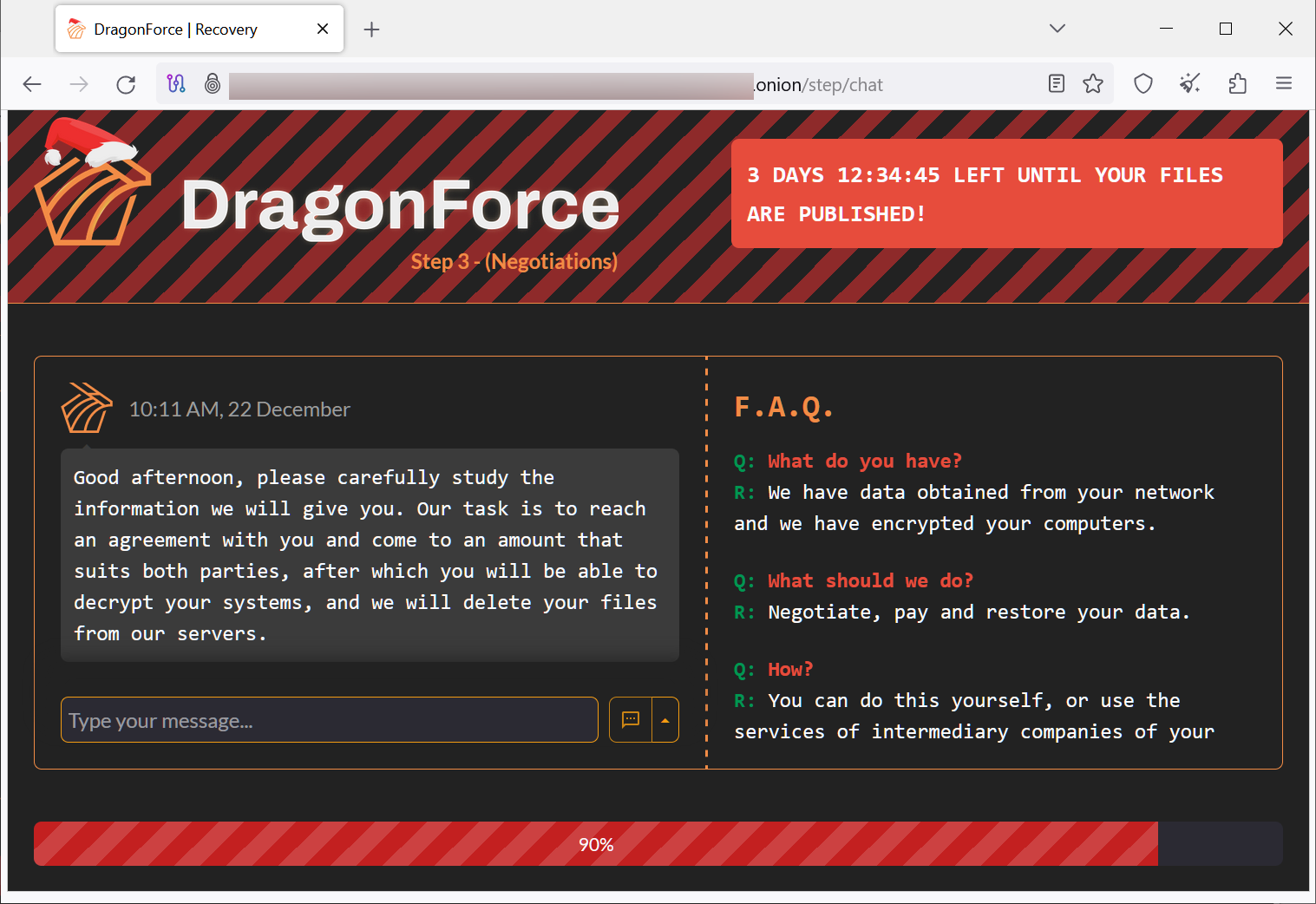The image size is (1316, 904).
Task: Reload the page with the refresh button
Action: [125, 83]
